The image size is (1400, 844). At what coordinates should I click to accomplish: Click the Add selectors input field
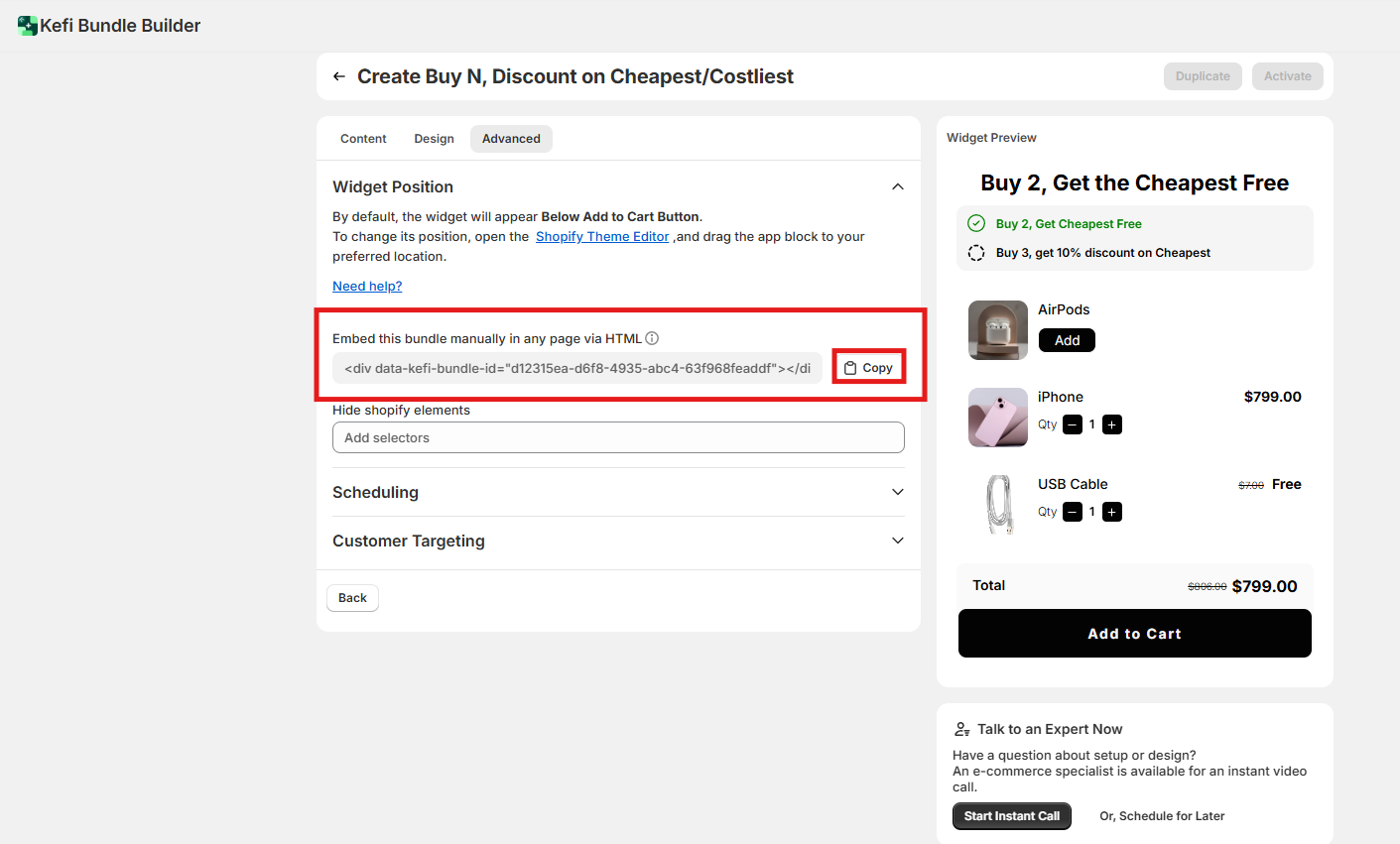pyautogui.click(x=618, y=437)
